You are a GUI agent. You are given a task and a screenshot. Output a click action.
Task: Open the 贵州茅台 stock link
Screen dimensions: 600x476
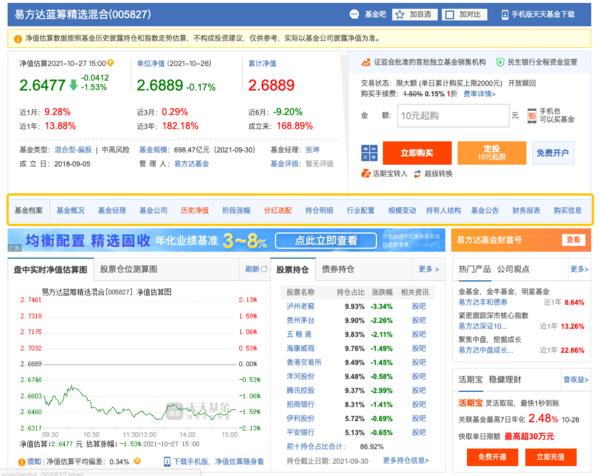(x=300, y=320)
